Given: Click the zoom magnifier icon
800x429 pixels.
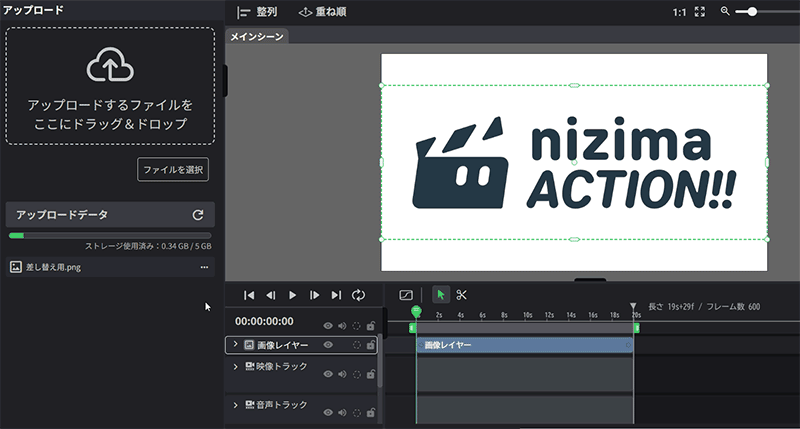Looking at the screenshot, I should click(x=725, y=11).
